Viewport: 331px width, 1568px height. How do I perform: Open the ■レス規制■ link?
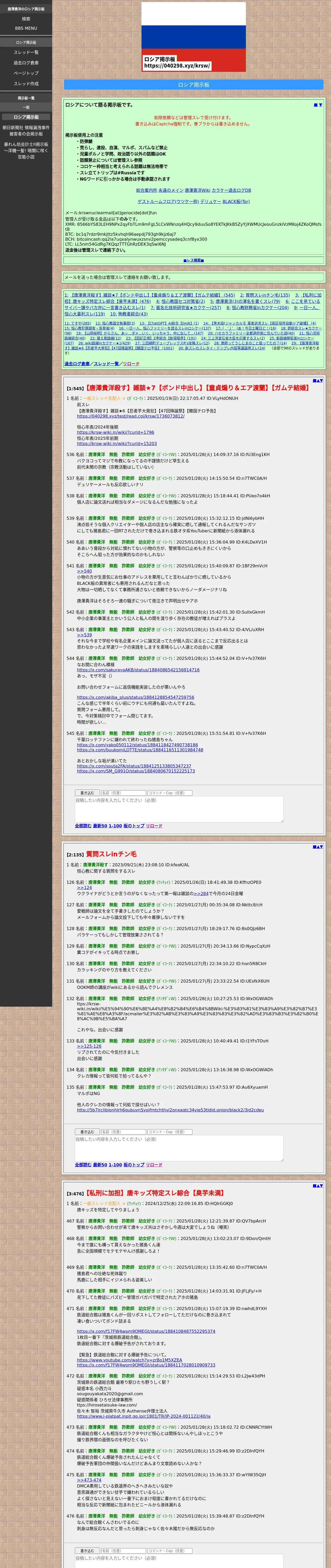193,260
